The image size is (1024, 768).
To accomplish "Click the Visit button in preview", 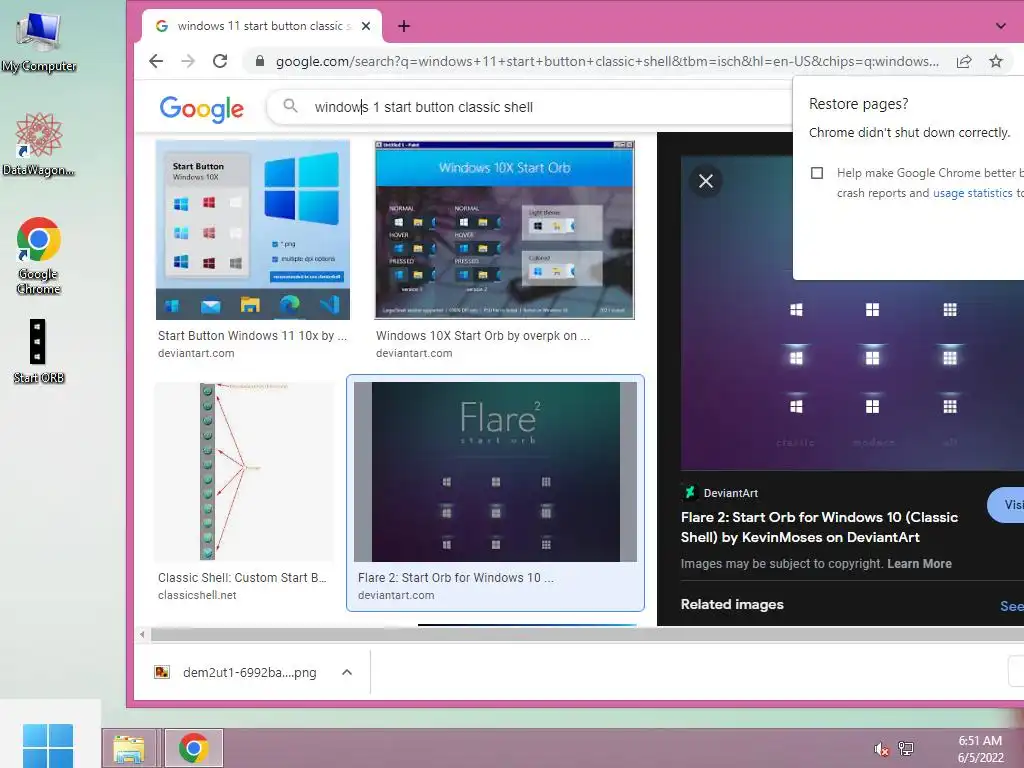I will [1006, 505].
